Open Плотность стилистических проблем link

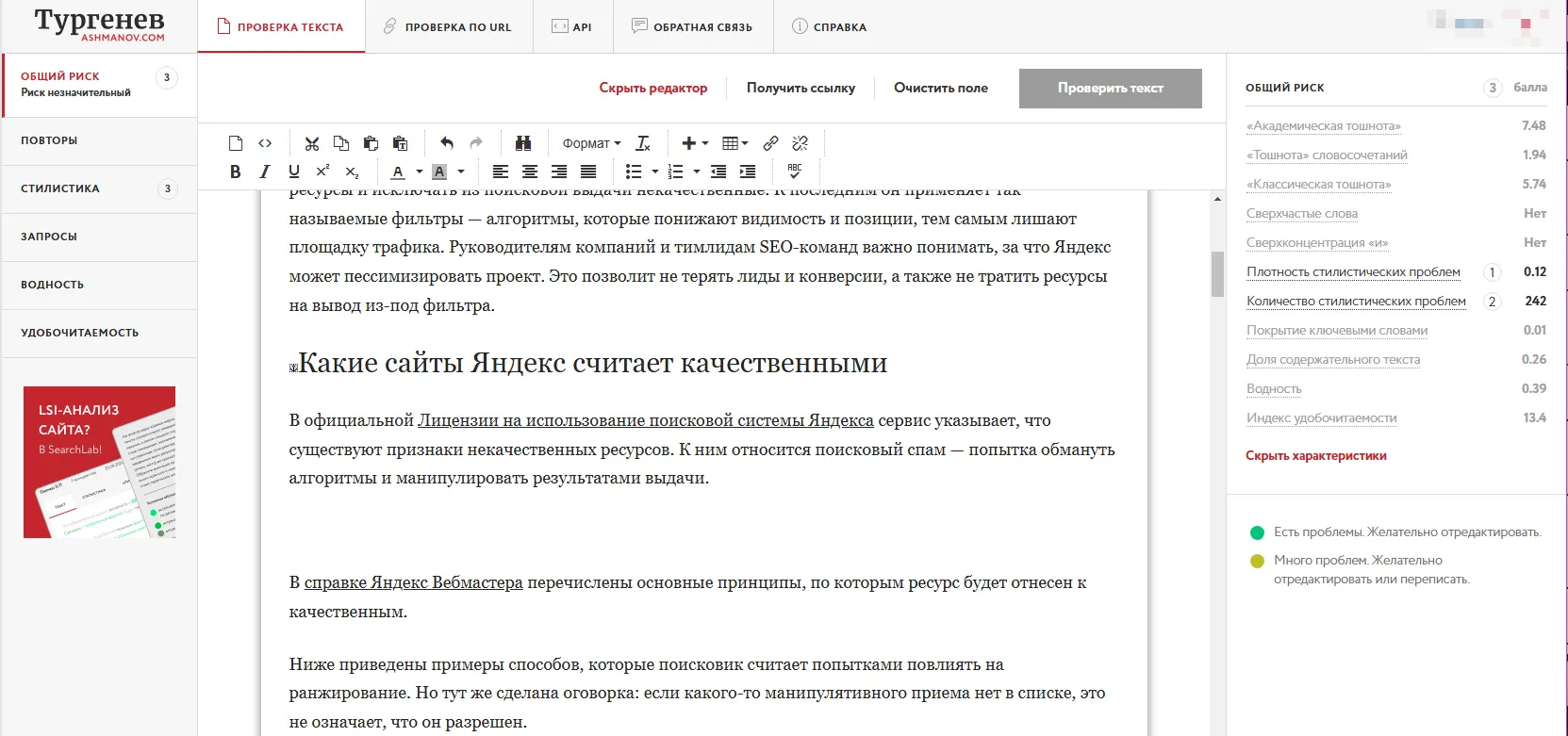click(1353, 271)
